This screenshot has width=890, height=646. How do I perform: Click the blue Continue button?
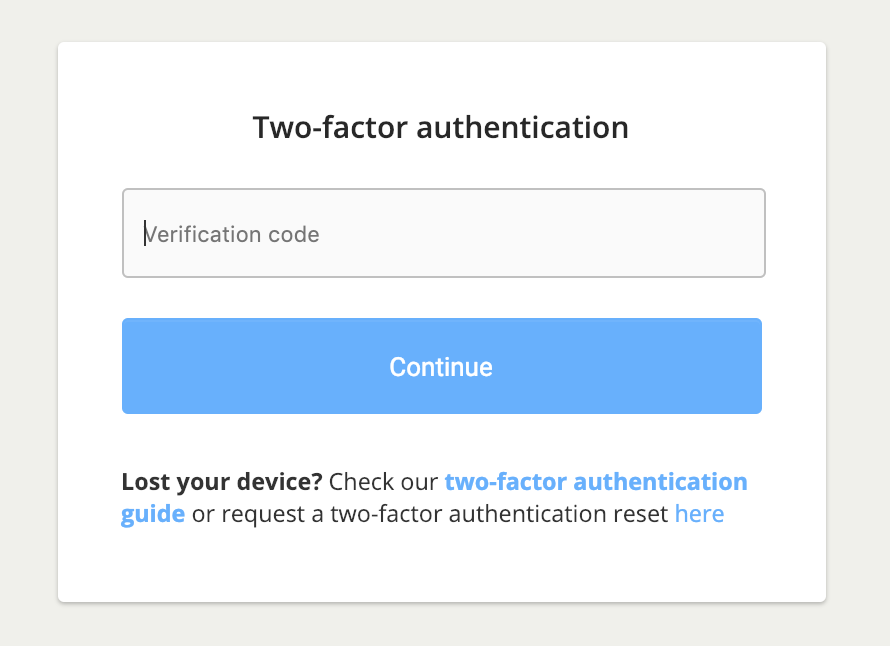442,366
